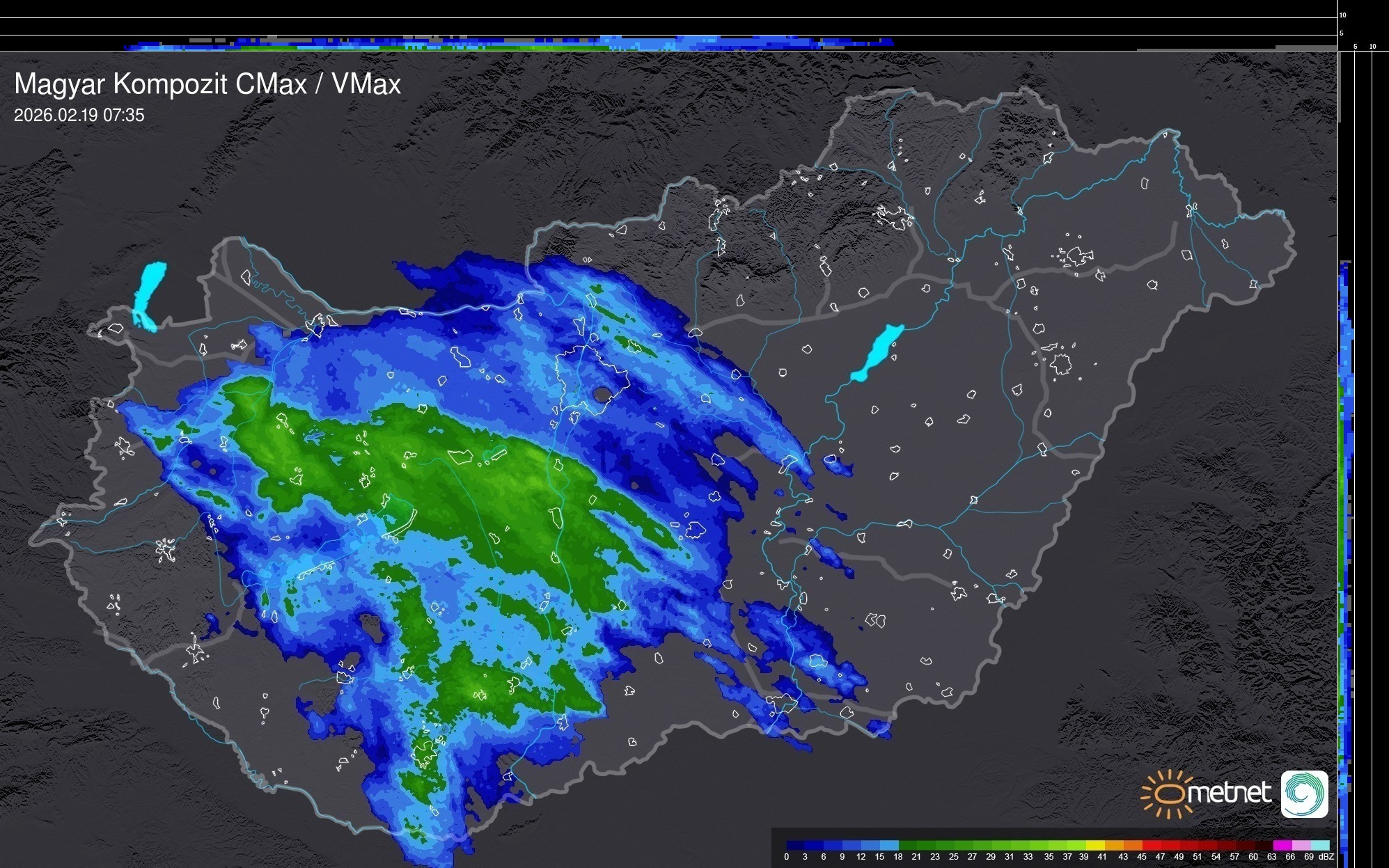1389x868 pixels.
Task: Click the "metnet" logo text
Action: (x=1229, y=793)
